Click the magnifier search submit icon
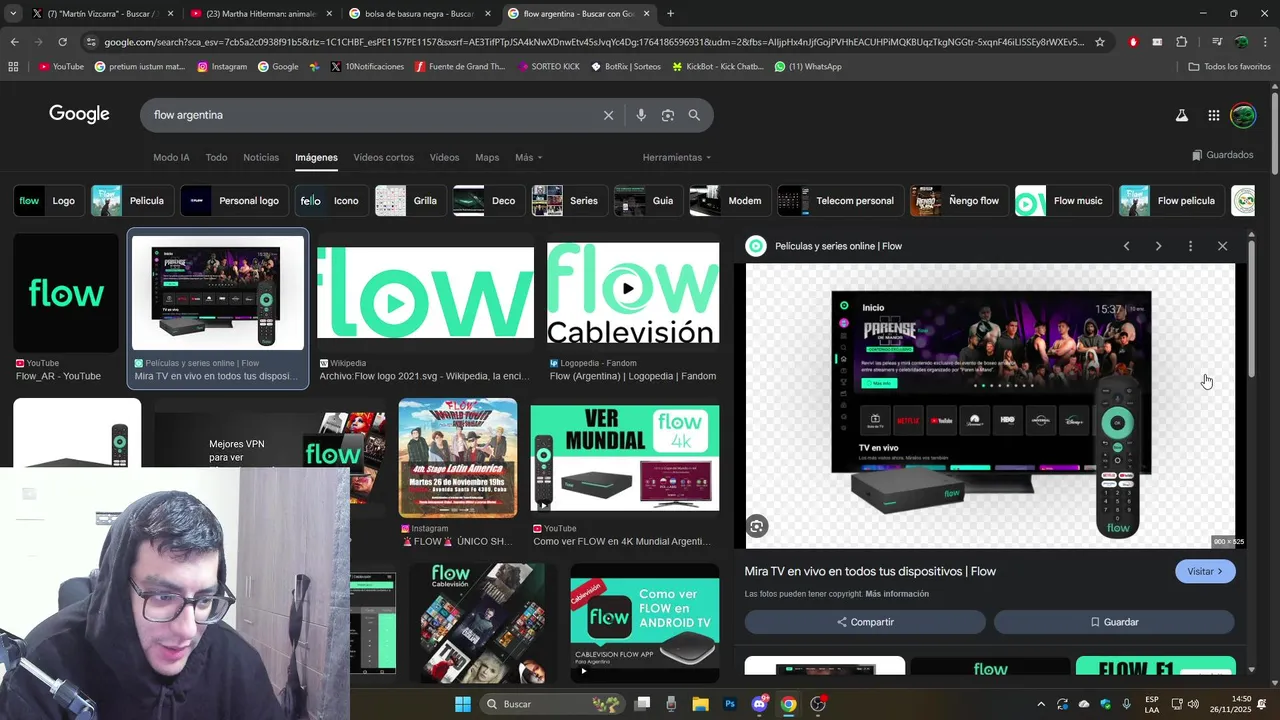Image resolution: width=1280 pixels, height=720 pixels. tap(694, 115)
